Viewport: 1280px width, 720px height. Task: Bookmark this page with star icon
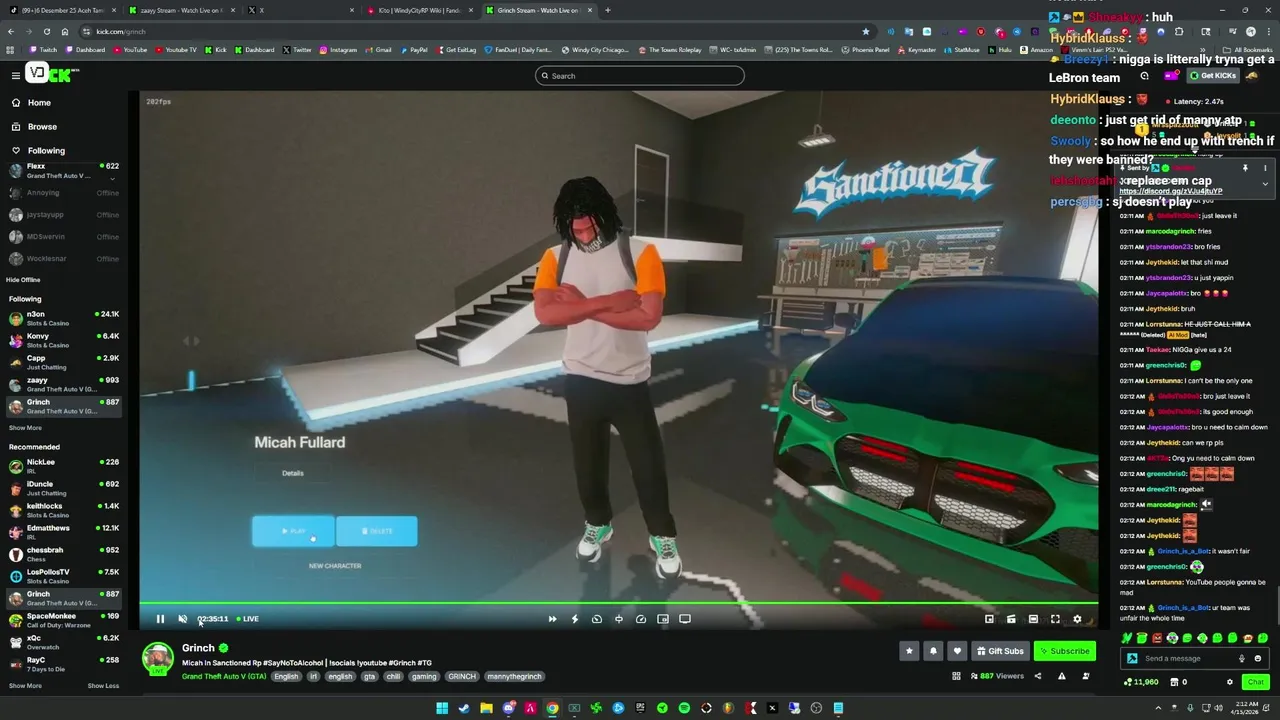coord(866,31)
